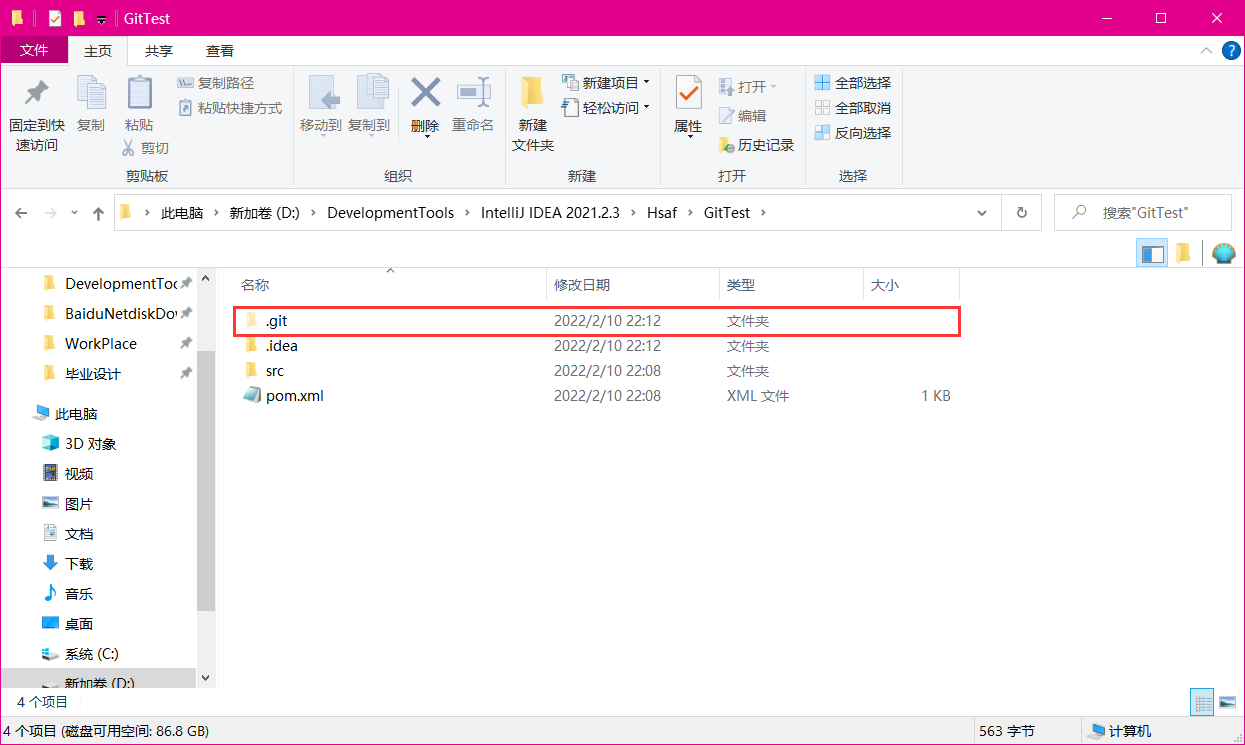
Task: Go back with the left arrow
Action: (21, 213)
